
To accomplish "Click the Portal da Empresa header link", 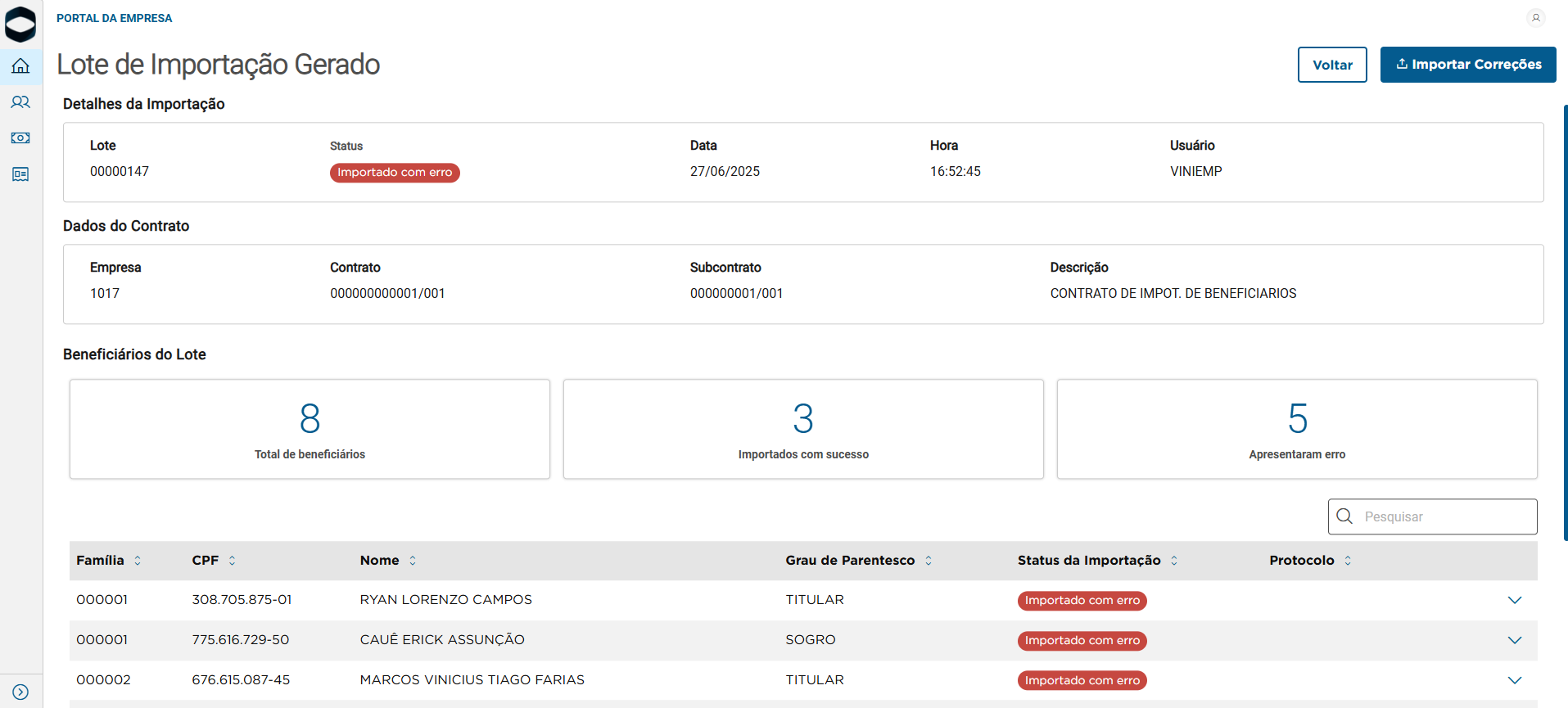I will (x=115, y=18).
